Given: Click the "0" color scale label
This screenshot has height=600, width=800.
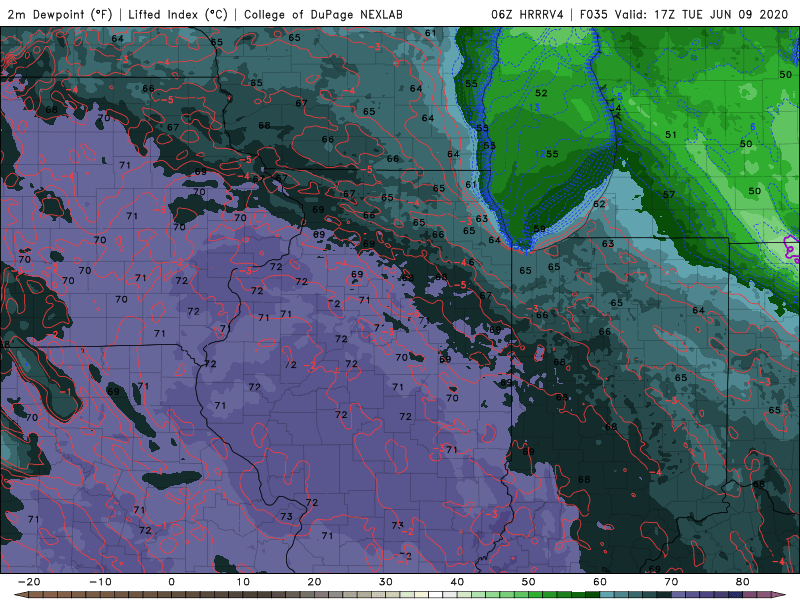Looking at the screenshot, I should [x=171, y=582].
